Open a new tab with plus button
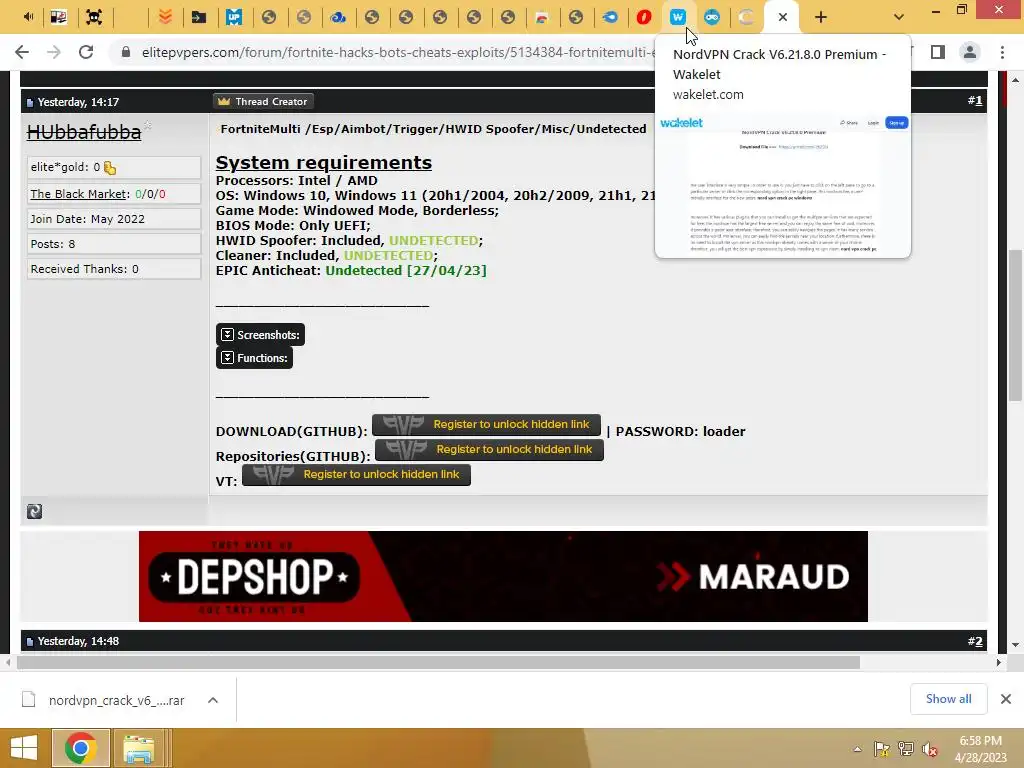Viewport: 1024px width, 768px height. [821, 17]
